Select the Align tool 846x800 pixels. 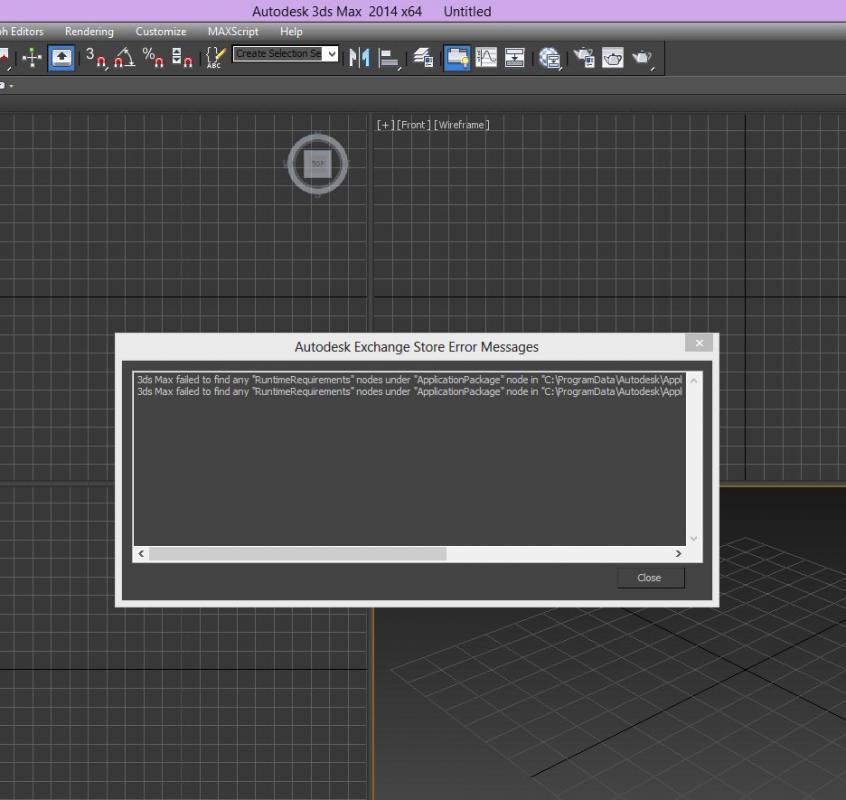point(388,58)
